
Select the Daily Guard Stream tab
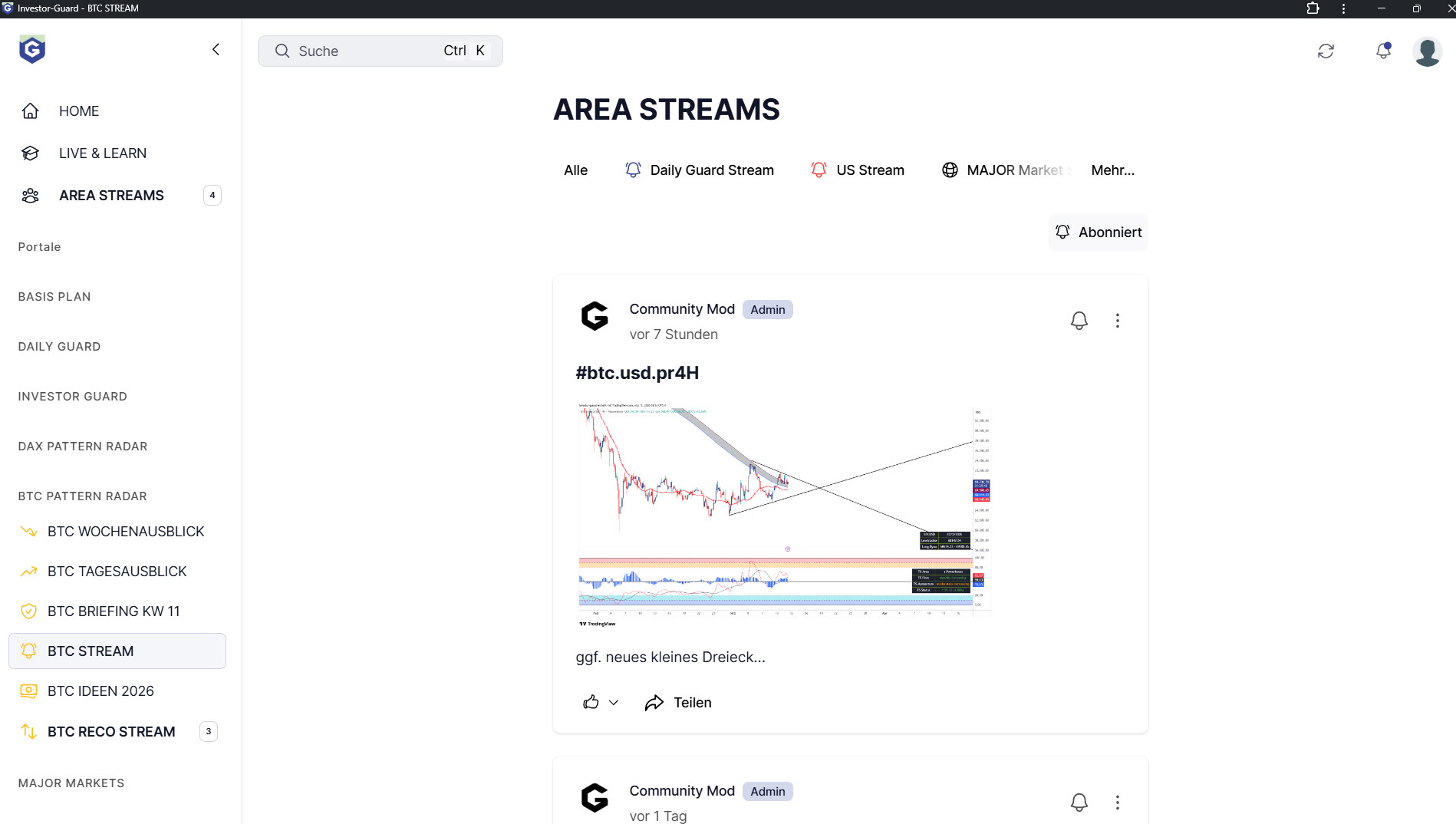(699, 170)
